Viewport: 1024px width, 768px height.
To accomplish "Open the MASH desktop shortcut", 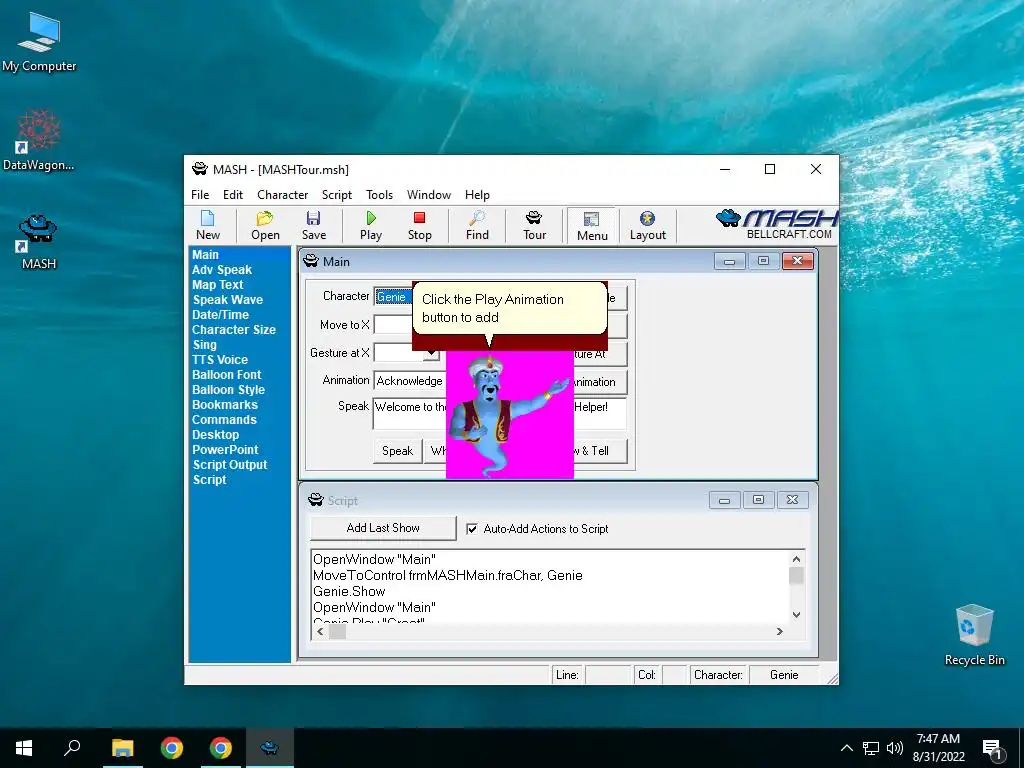I will click(39, 242).
